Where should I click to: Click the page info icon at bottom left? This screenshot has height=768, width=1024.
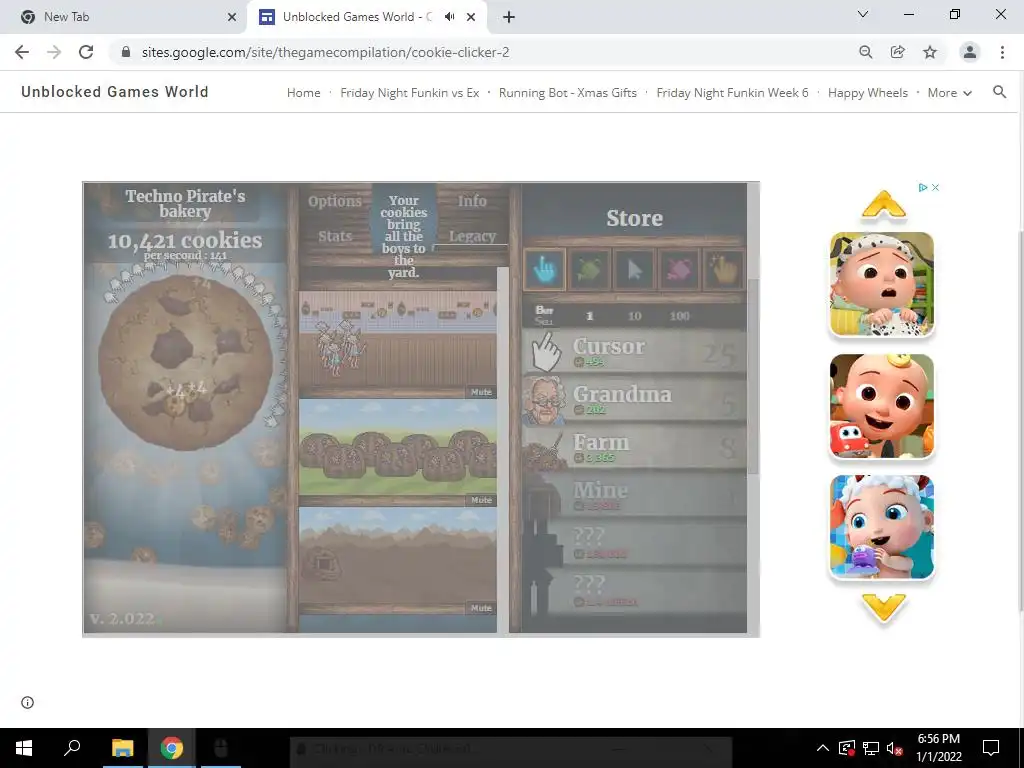pos(27,703)
